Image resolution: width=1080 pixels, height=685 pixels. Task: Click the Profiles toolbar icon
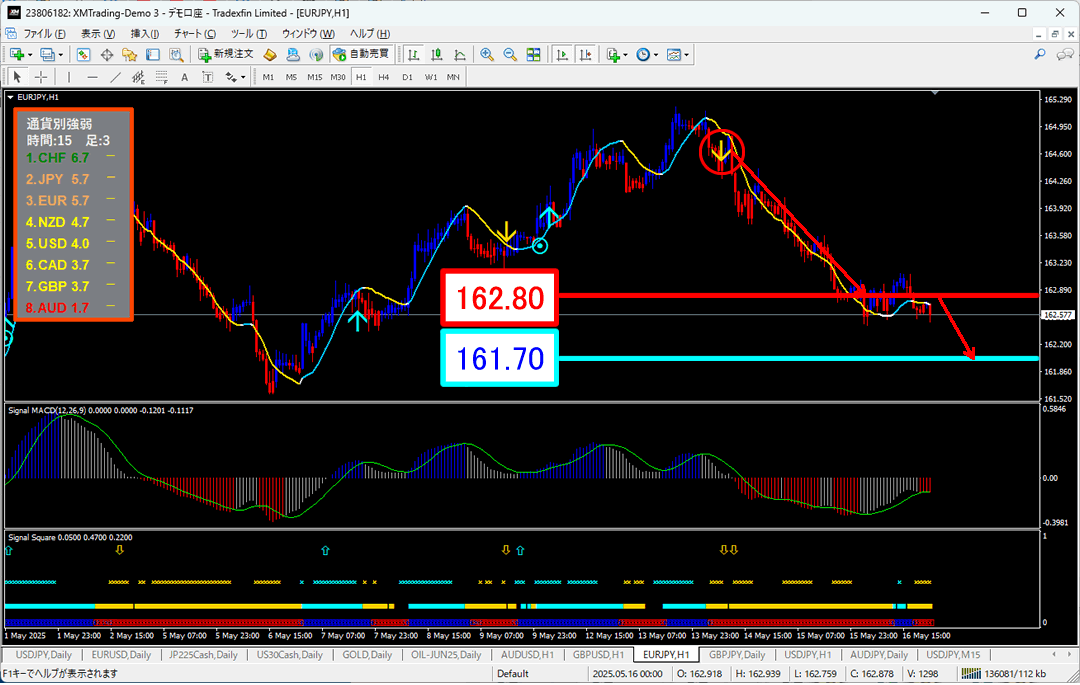[x=47, y=54]
